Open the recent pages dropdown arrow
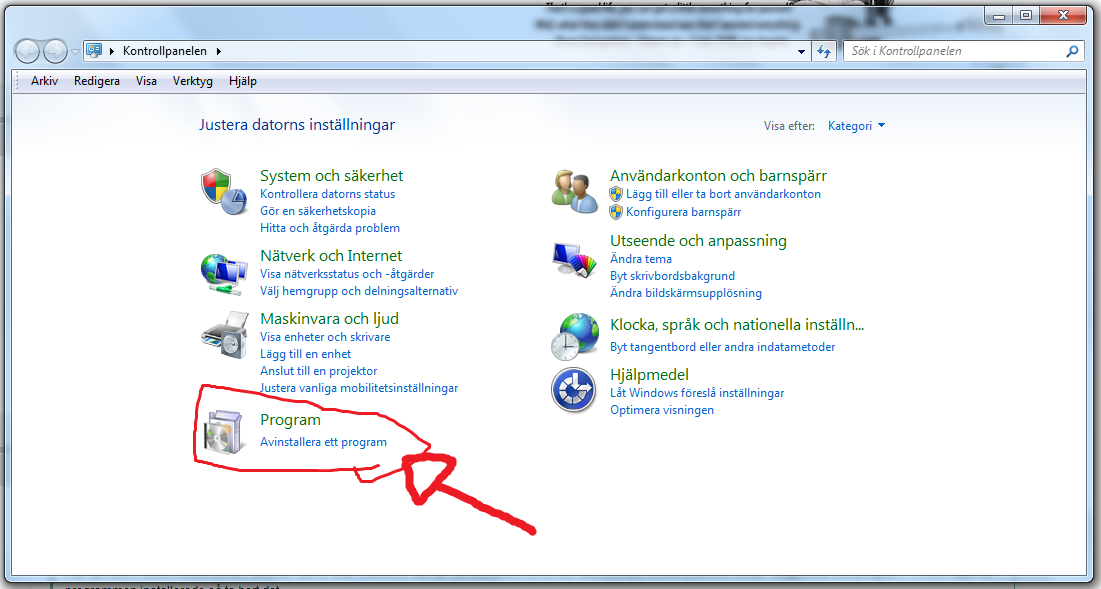The image size is (1101, 589). [x=75, y=52]
